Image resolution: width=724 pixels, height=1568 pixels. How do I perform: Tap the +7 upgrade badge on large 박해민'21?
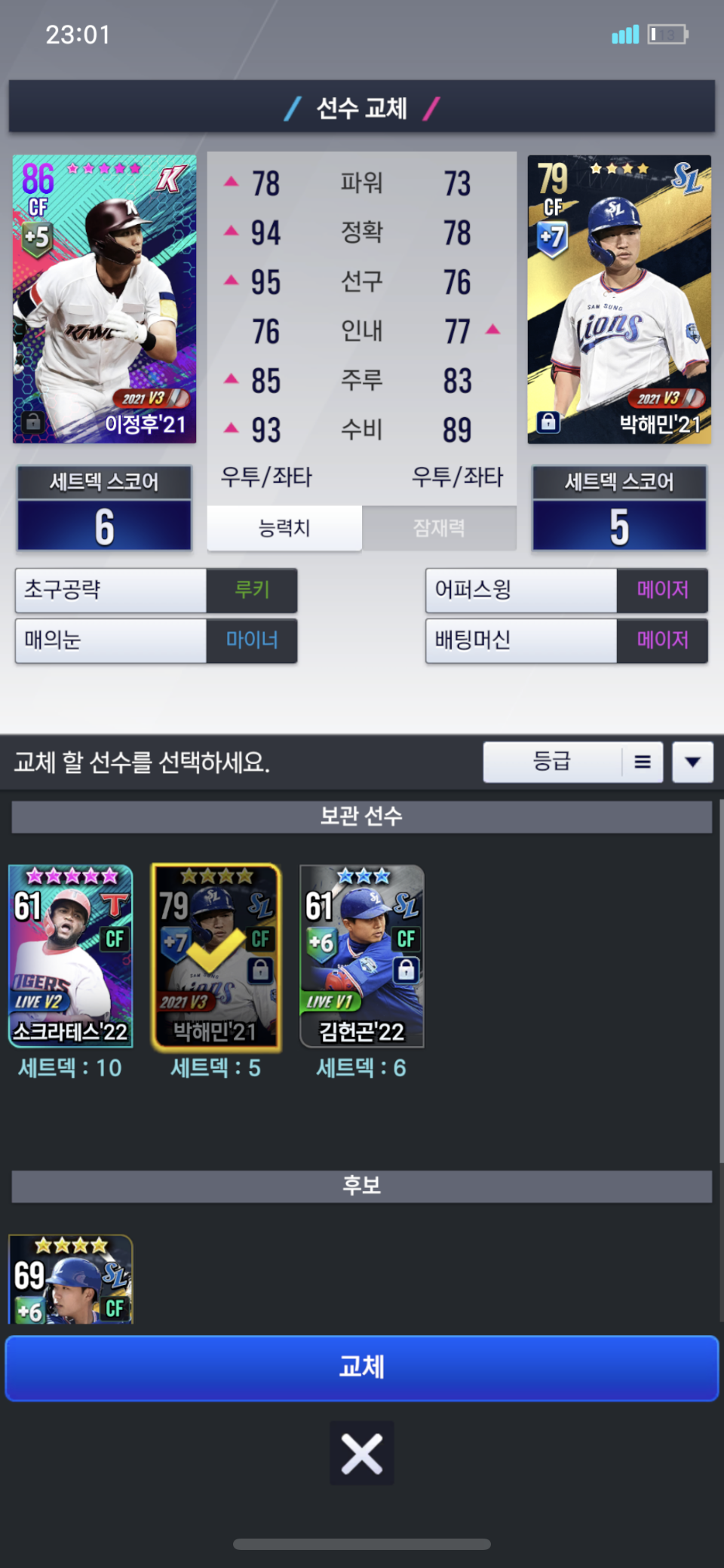(x=552, y=238)
